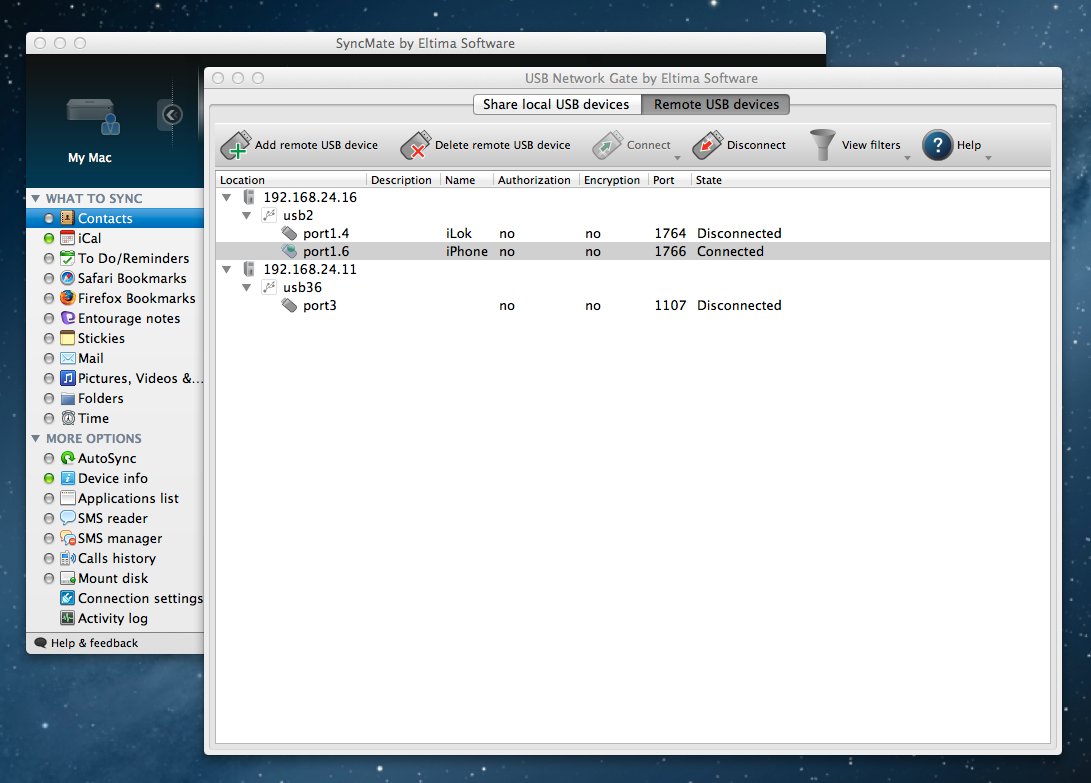Click the Time clock icon
The image size is (1091, 783).
pyautogui.click(x=67, y=418)
